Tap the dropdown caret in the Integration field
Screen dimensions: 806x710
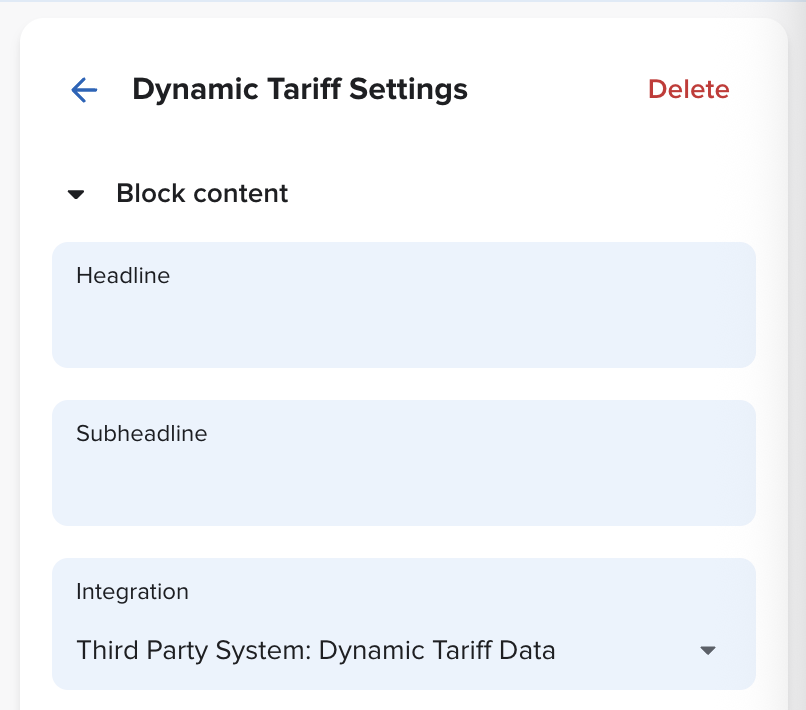tap(708, 649)
